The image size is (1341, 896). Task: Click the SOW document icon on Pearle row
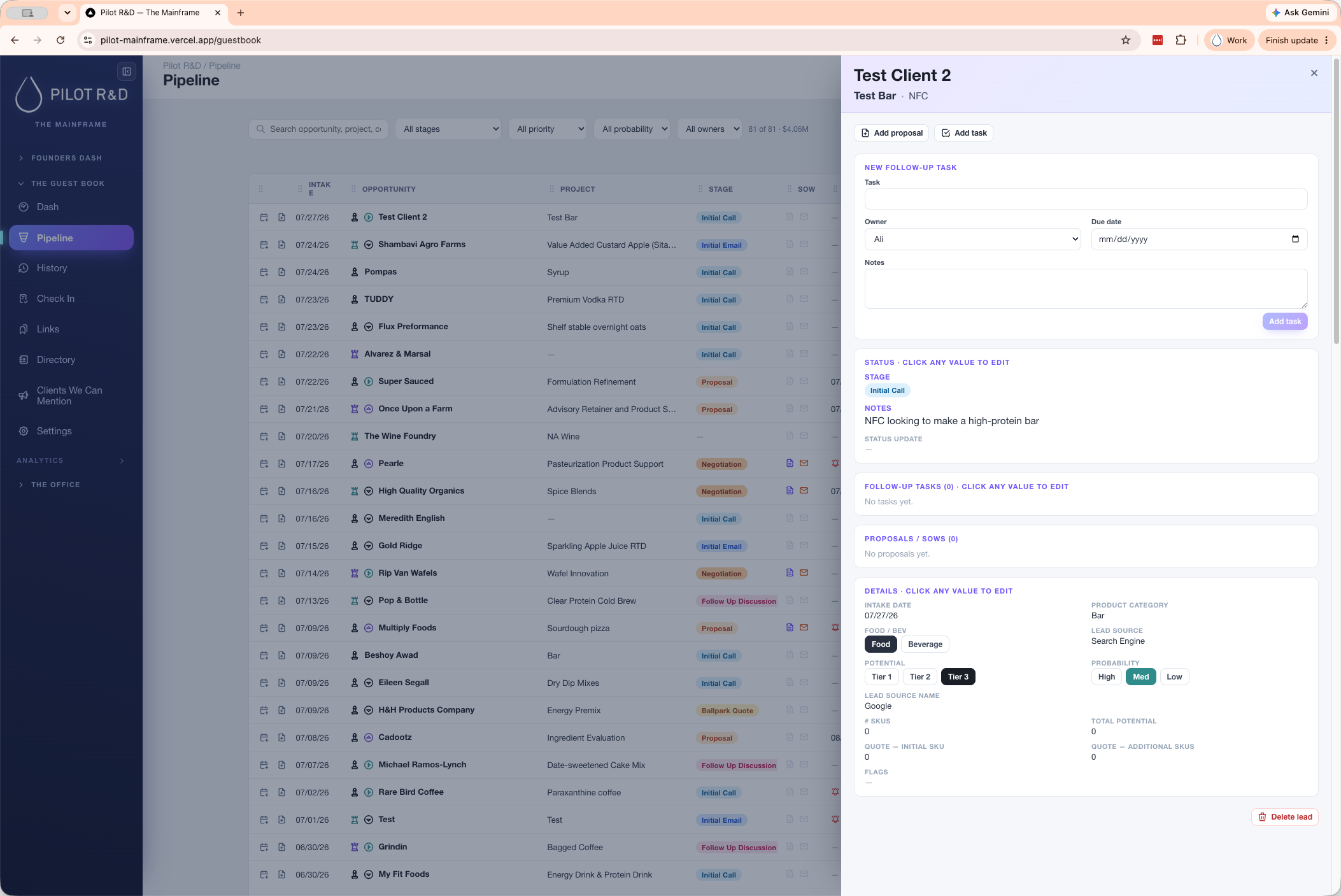click(790, 464)
